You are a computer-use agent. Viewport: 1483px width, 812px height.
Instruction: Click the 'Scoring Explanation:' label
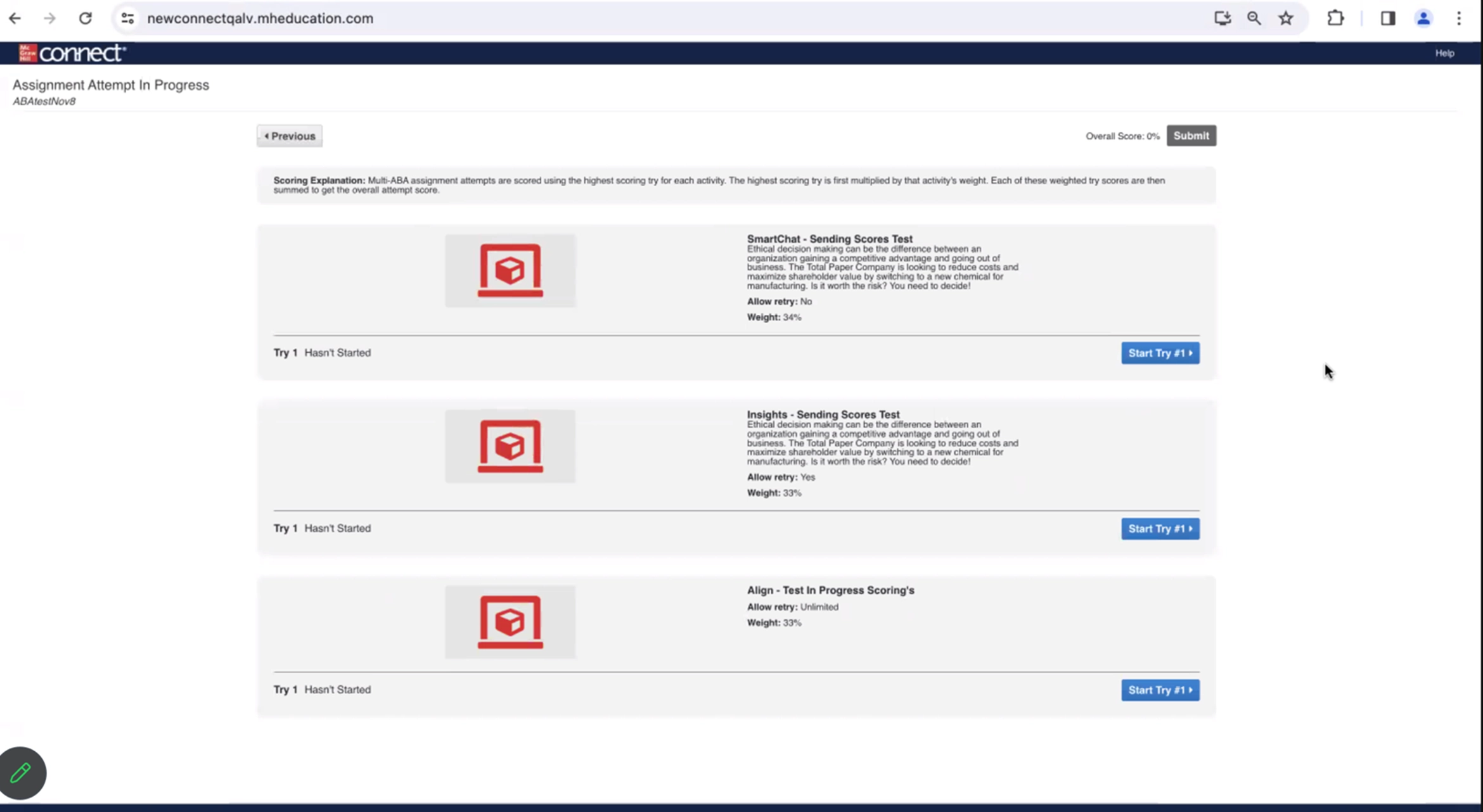pos(319,181)
